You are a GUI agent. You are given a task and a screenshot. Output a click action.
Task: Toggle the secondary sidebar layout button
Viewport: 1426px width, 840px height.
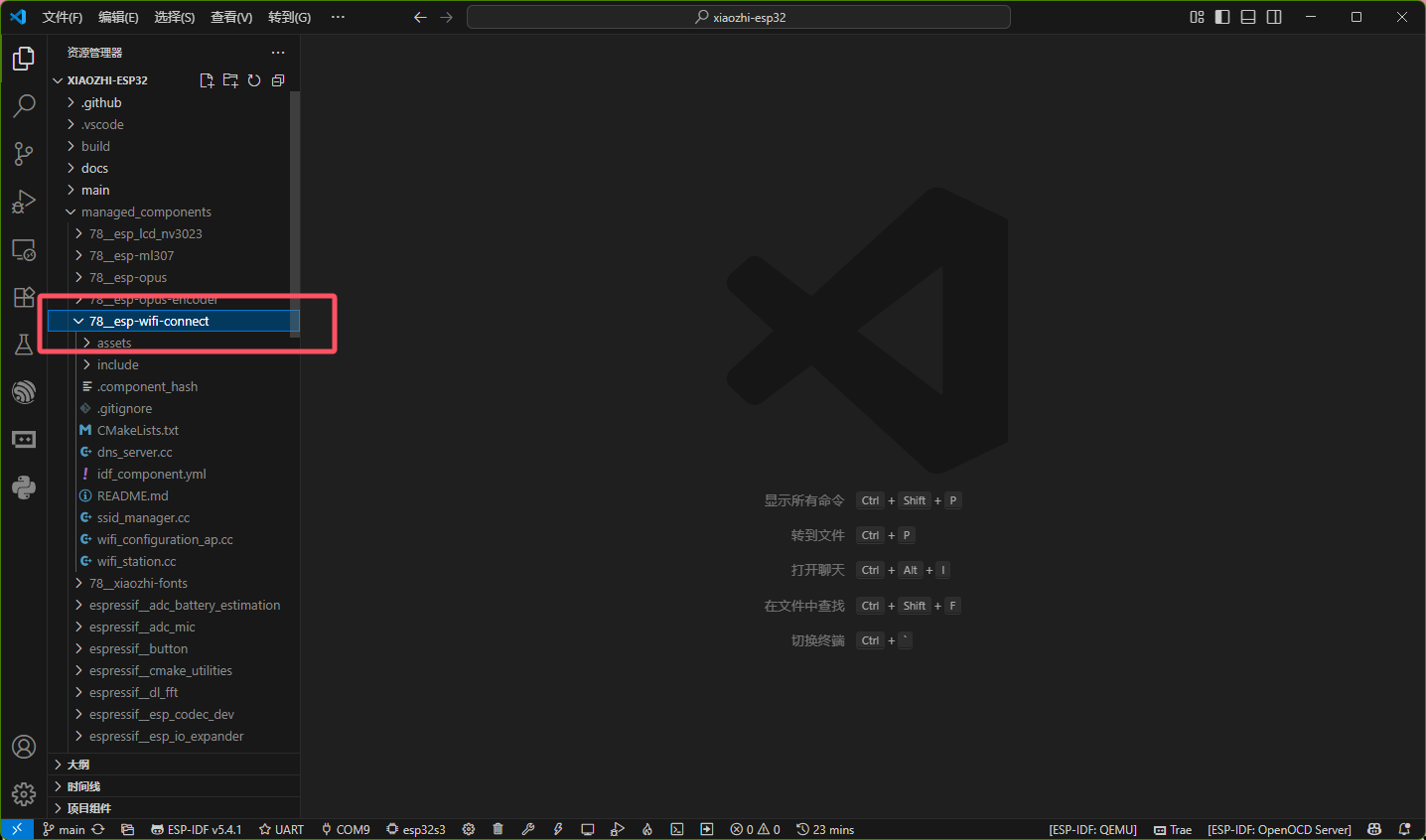pyautogui.click(x=1274, y=17)
